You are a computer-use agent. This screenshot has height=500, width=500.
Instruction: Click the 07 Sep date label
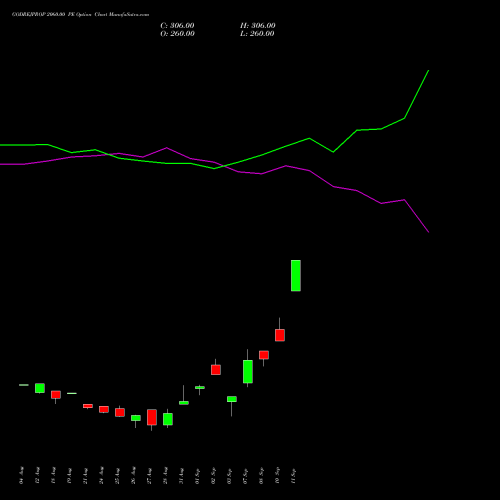(x=246, y=475)
